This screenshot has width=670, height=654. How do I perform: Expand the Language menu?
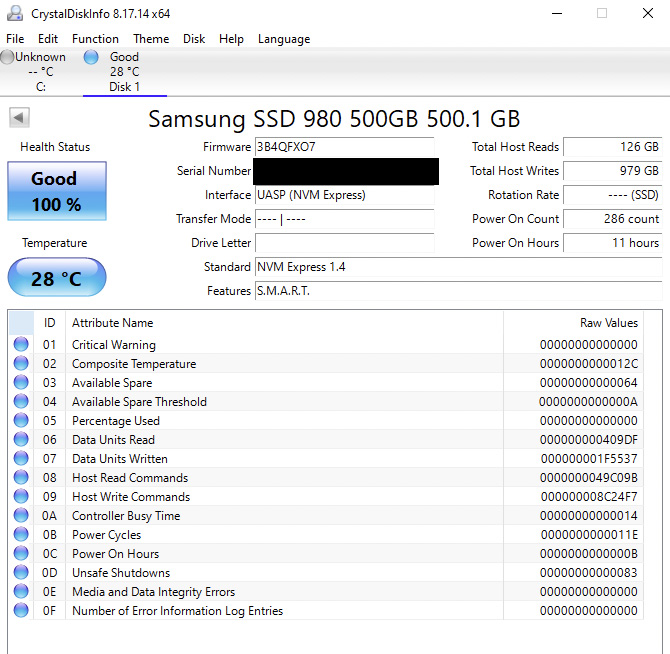point(284,39)
